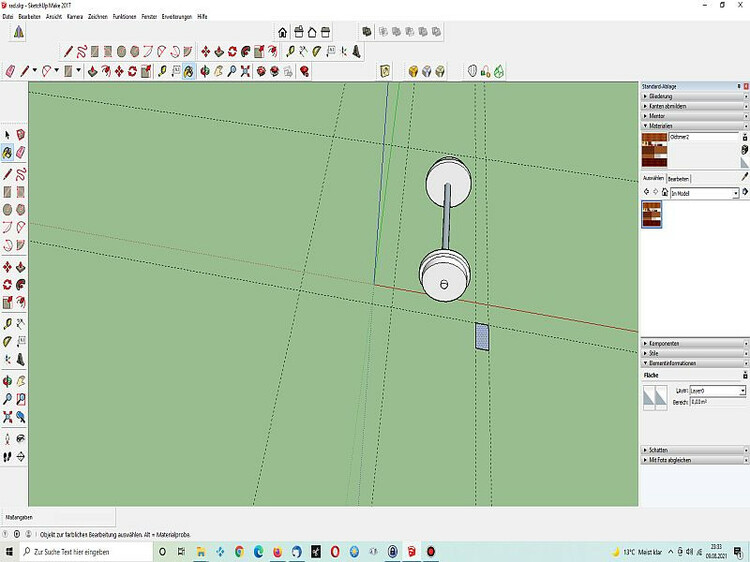
Task: Click the Home view icon in top toolbar
Action: 283,32
